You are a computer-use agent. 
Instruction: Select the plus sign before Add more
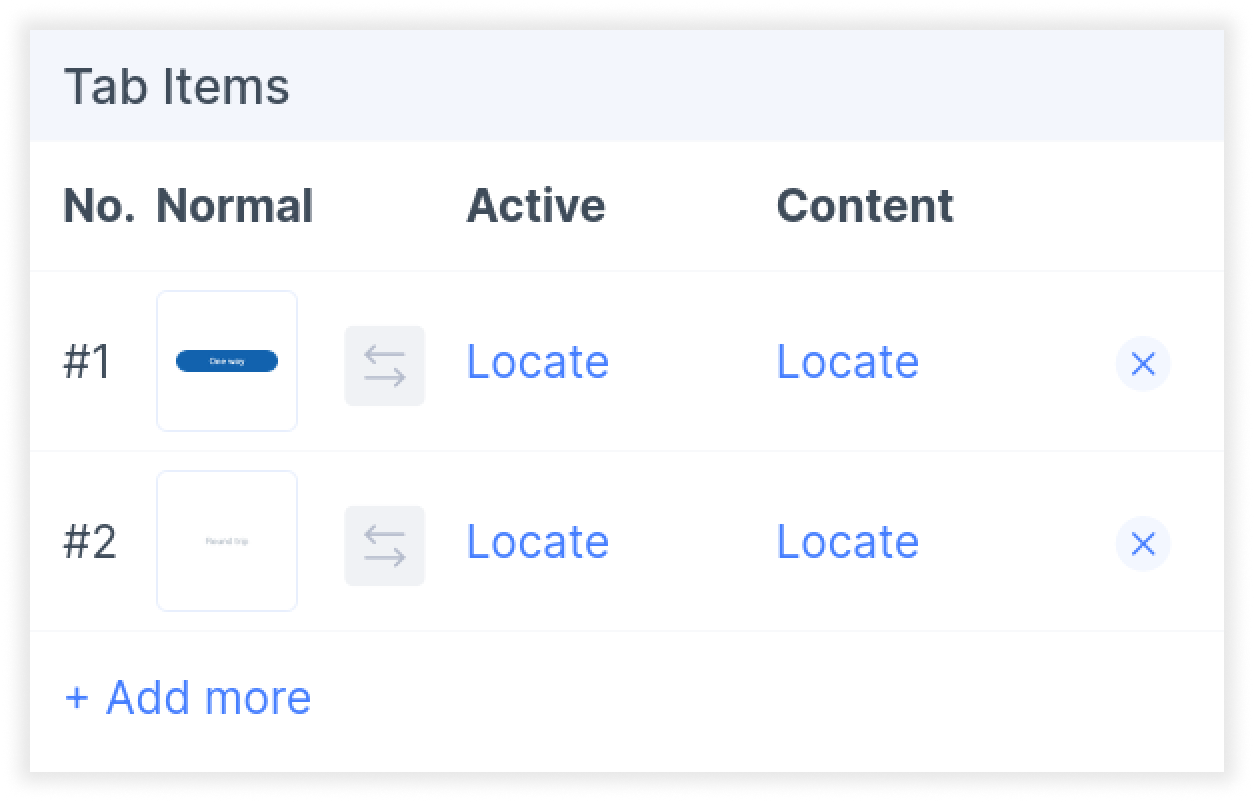tap(76, 698)
